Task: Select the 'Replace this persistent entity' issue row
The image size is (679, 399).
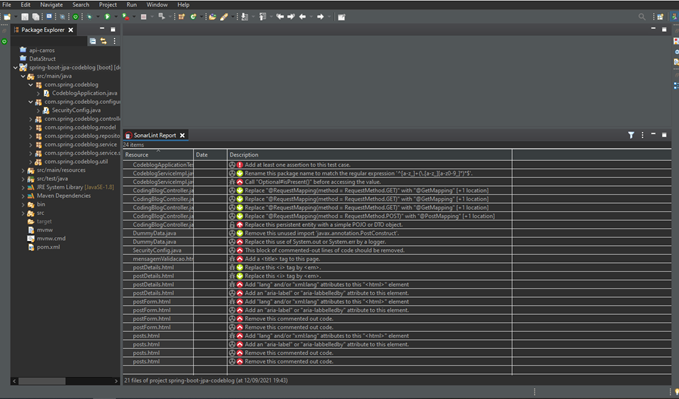Action: click(x=397, y=225)
